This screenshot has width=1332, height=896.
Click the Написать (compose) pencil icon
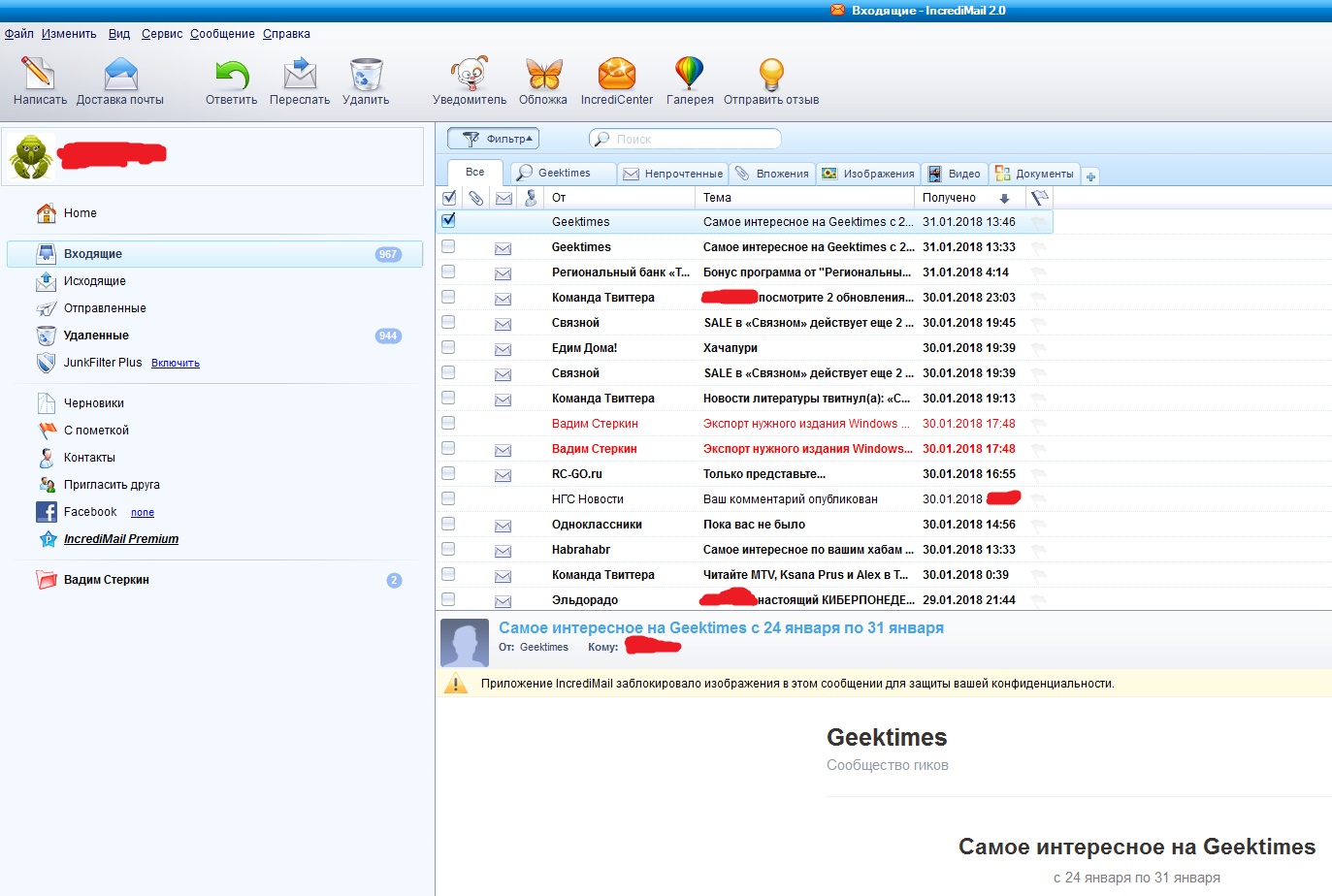click(39, 73)
